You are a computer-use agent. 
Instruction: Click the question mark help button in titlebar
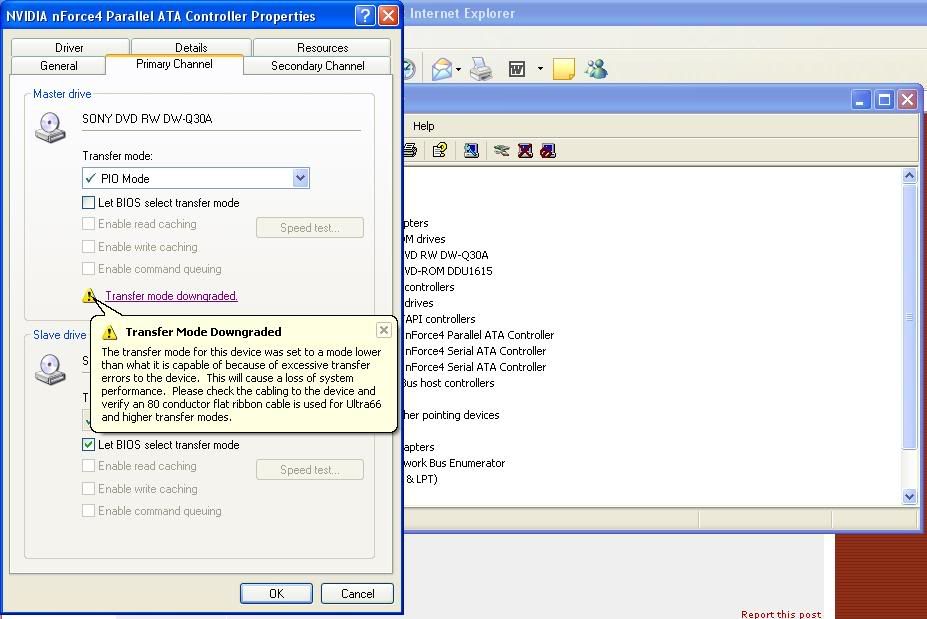coord(365,15)
